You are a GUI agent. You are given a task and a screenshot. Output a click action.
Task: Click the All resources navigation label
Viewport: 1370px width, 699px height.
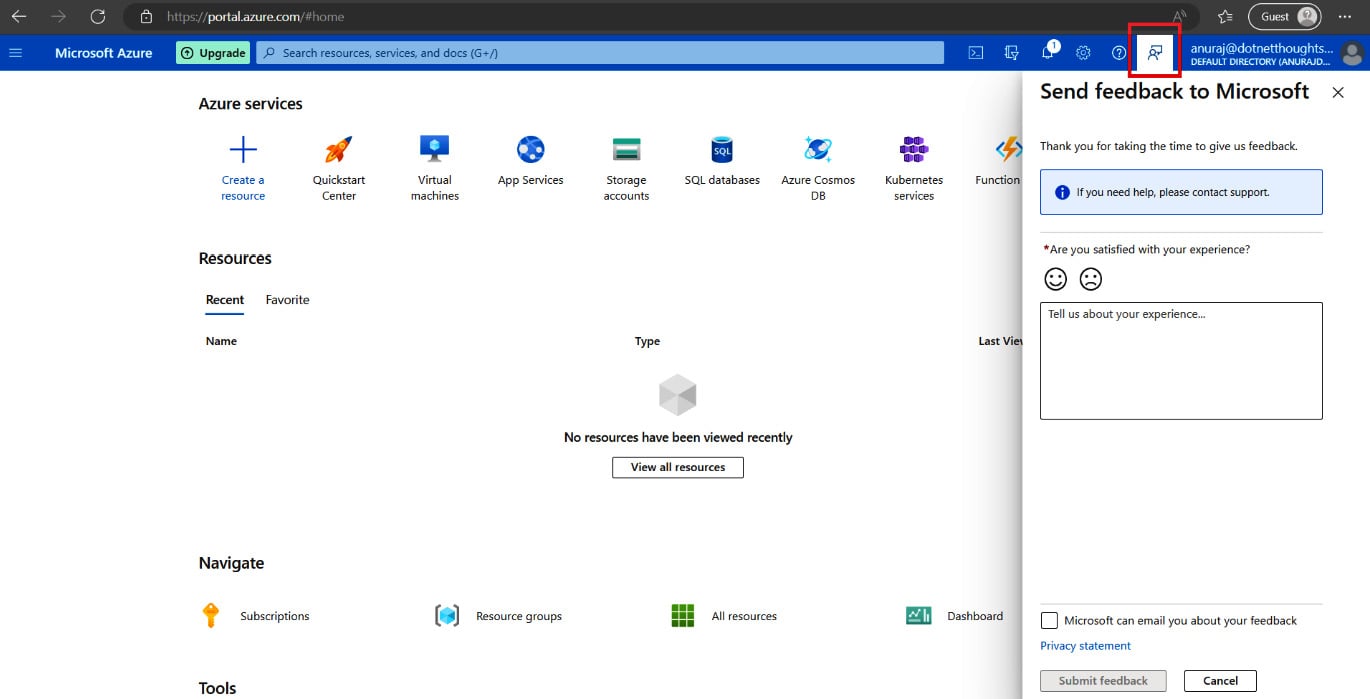tap(744, 616)
